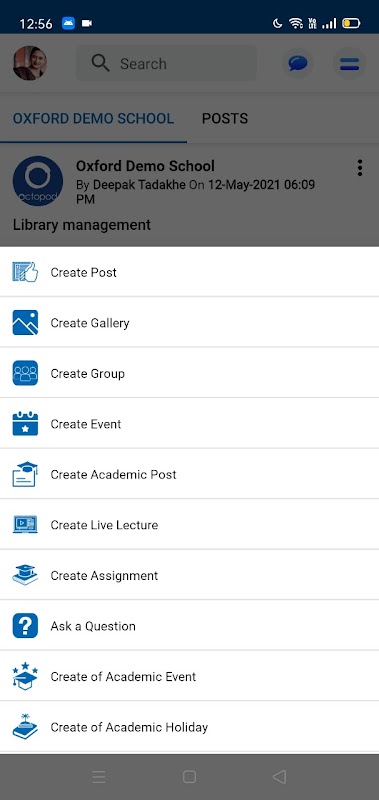
Task: Tap the Oxford Demo School logo thumbnail
Action: (38, 181)
